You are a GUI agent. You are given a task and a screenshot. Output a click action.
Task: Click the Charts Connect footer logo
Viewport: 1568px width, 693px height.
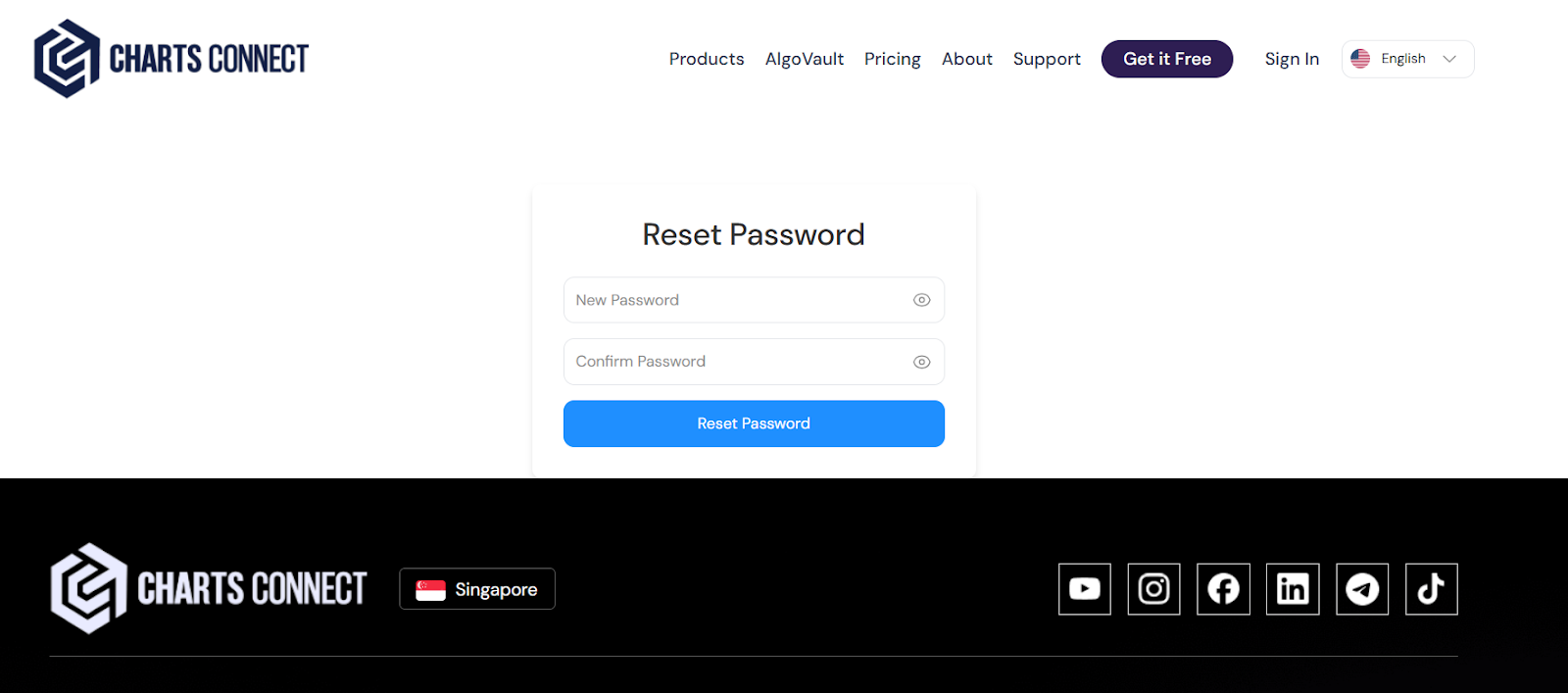[209, 588]
